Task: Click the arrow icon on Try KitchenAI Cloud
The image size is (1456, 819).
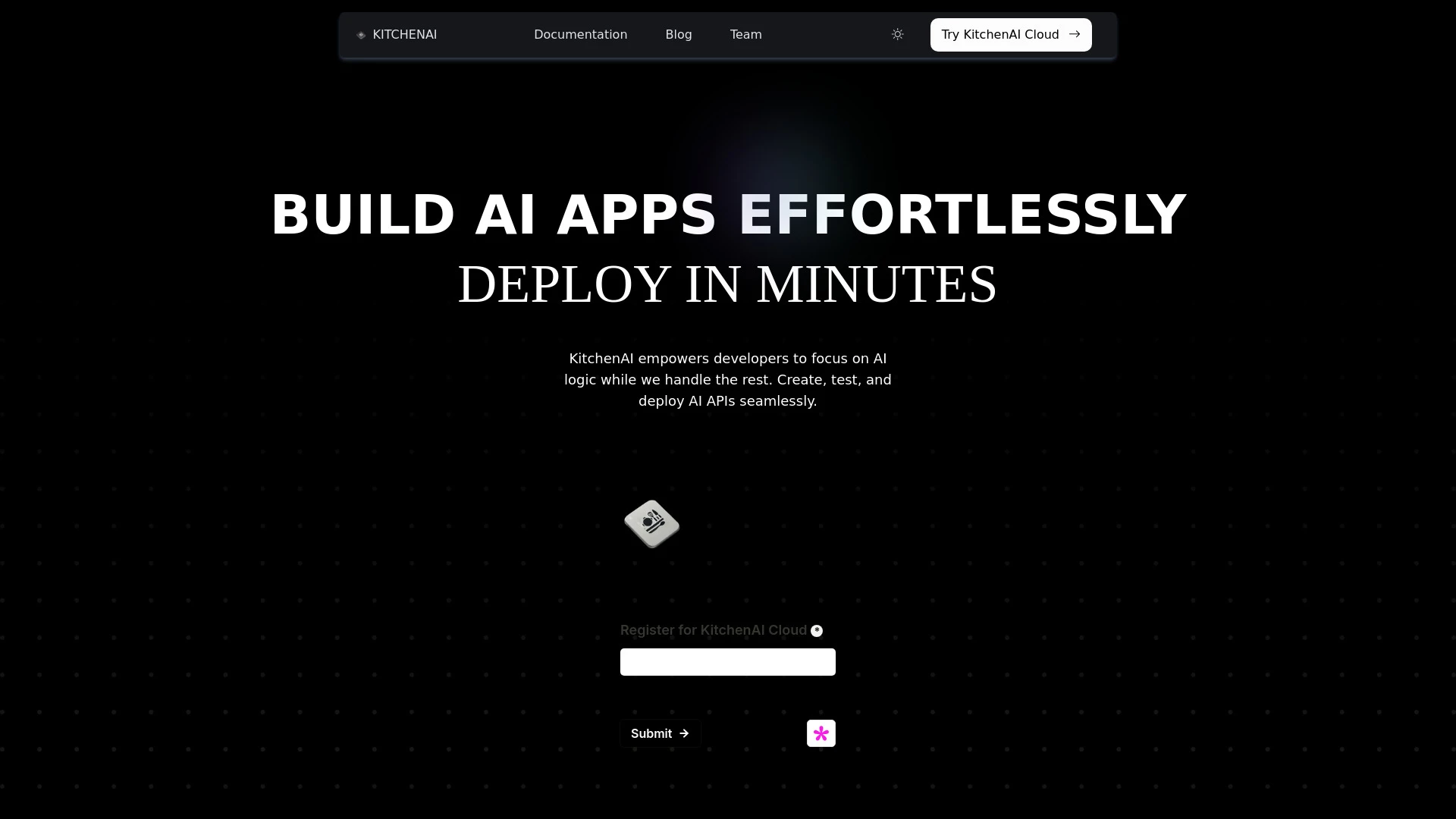Action: (x=1074, y=34)
